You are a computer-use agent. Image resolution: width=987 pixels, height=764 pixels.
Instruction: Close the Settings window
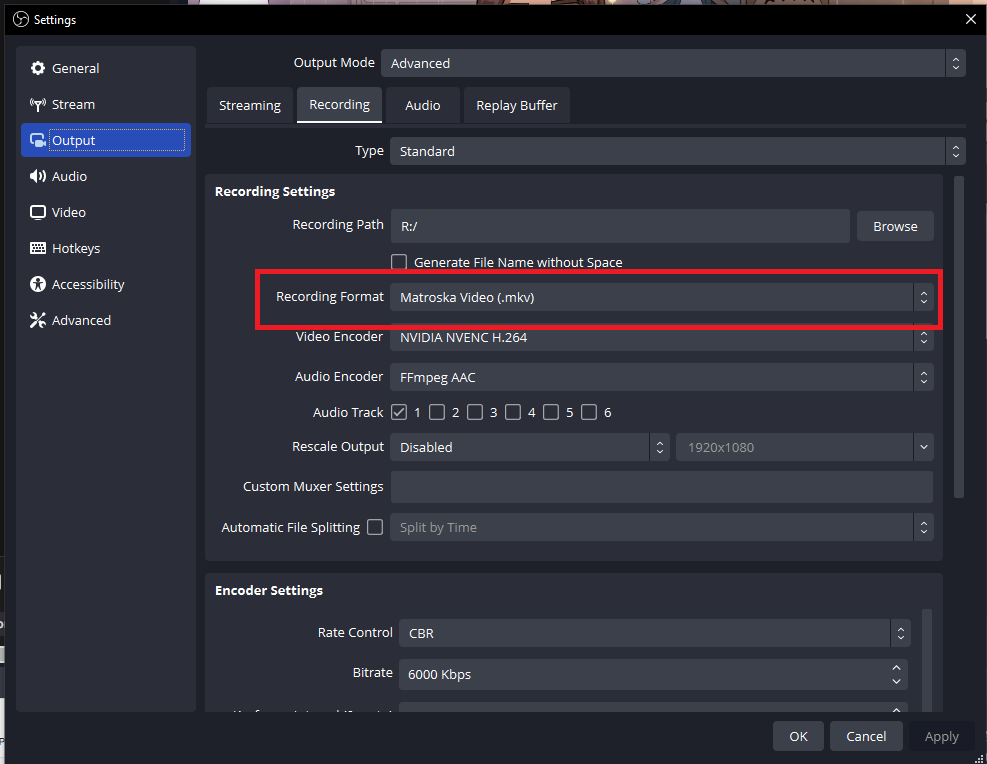tap(971, 20)
